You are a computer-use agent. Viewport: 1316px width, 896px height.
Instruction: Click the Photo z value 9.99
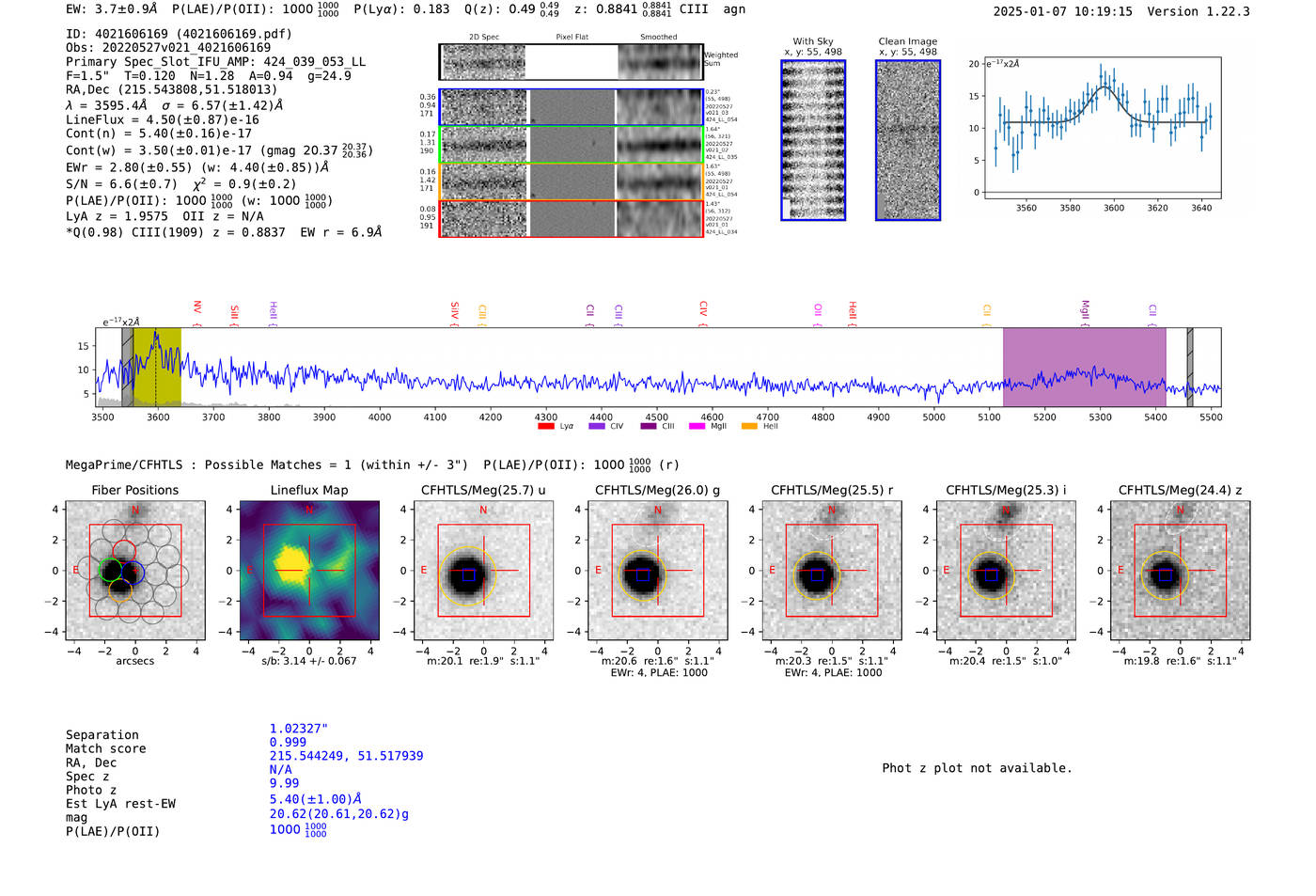point(284,783)
